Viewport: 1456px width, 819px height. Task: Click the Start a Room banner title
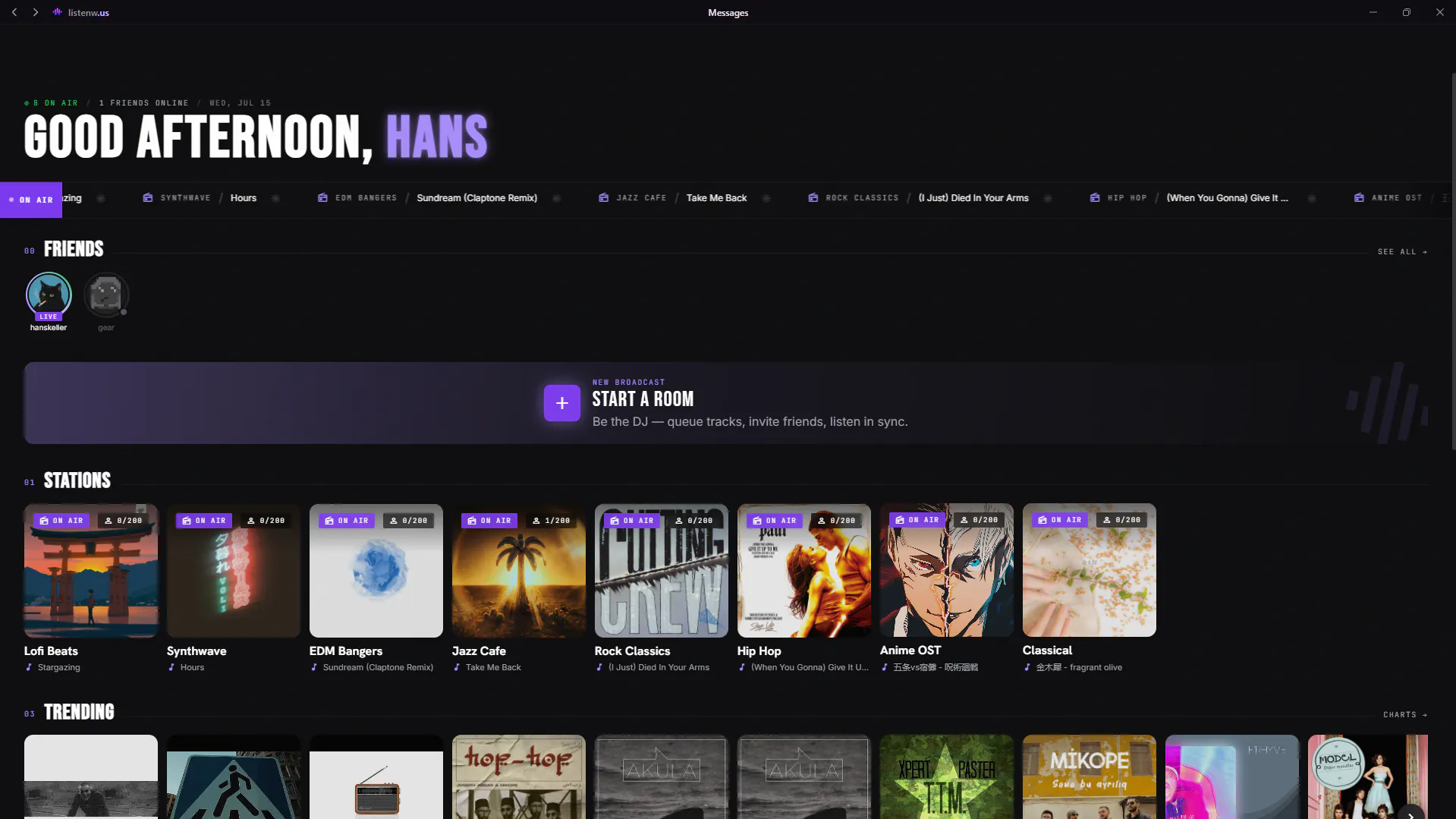[643, 399]
